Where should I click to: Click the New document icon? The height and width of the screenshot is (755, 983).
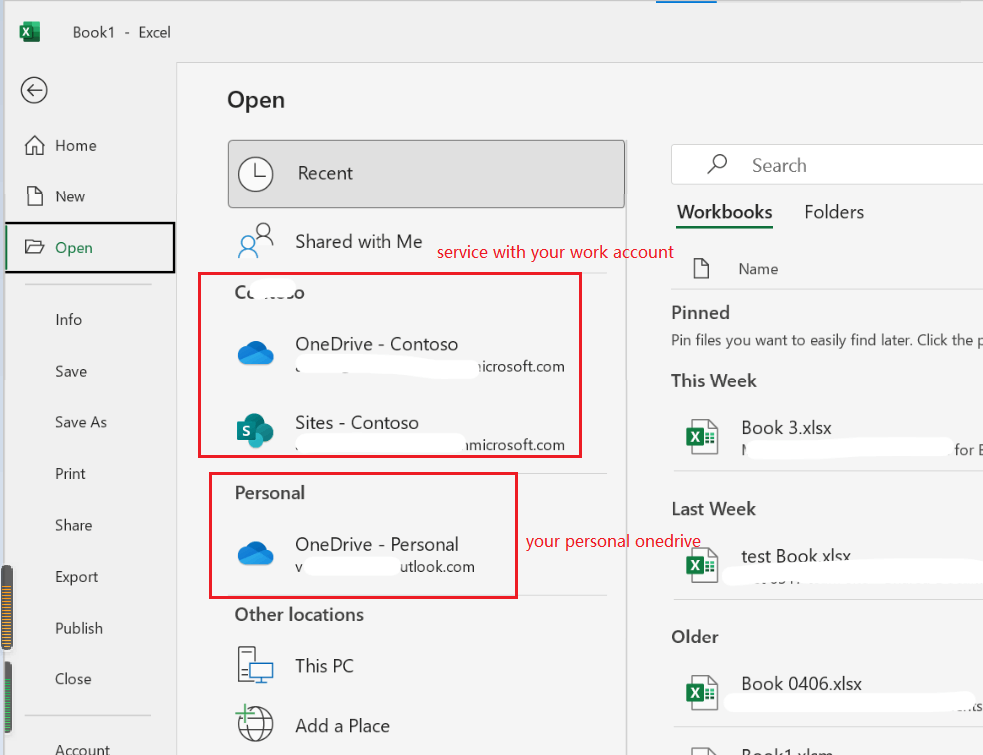coord(34,196)
